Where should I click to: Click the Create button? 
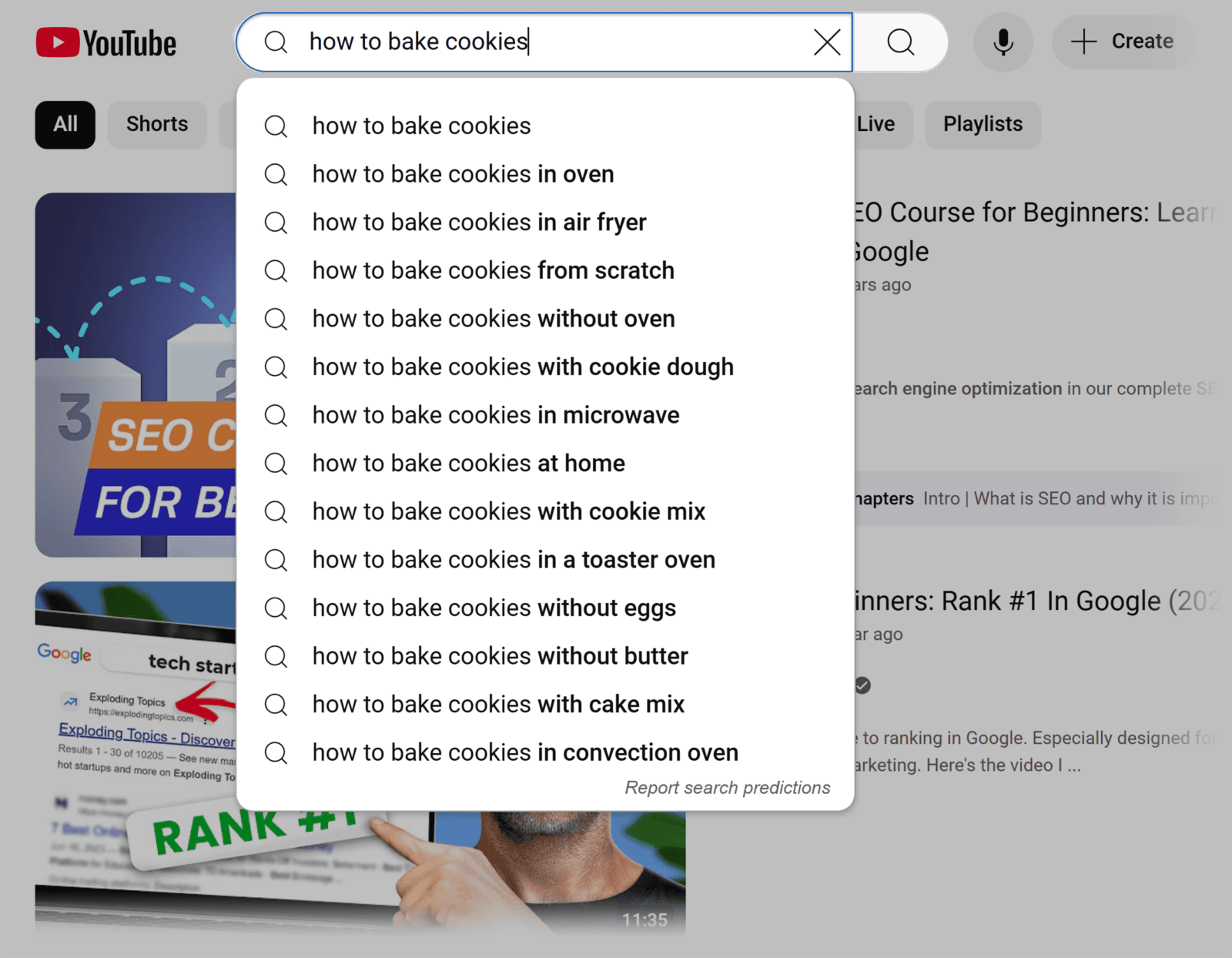coord(1121,42)
